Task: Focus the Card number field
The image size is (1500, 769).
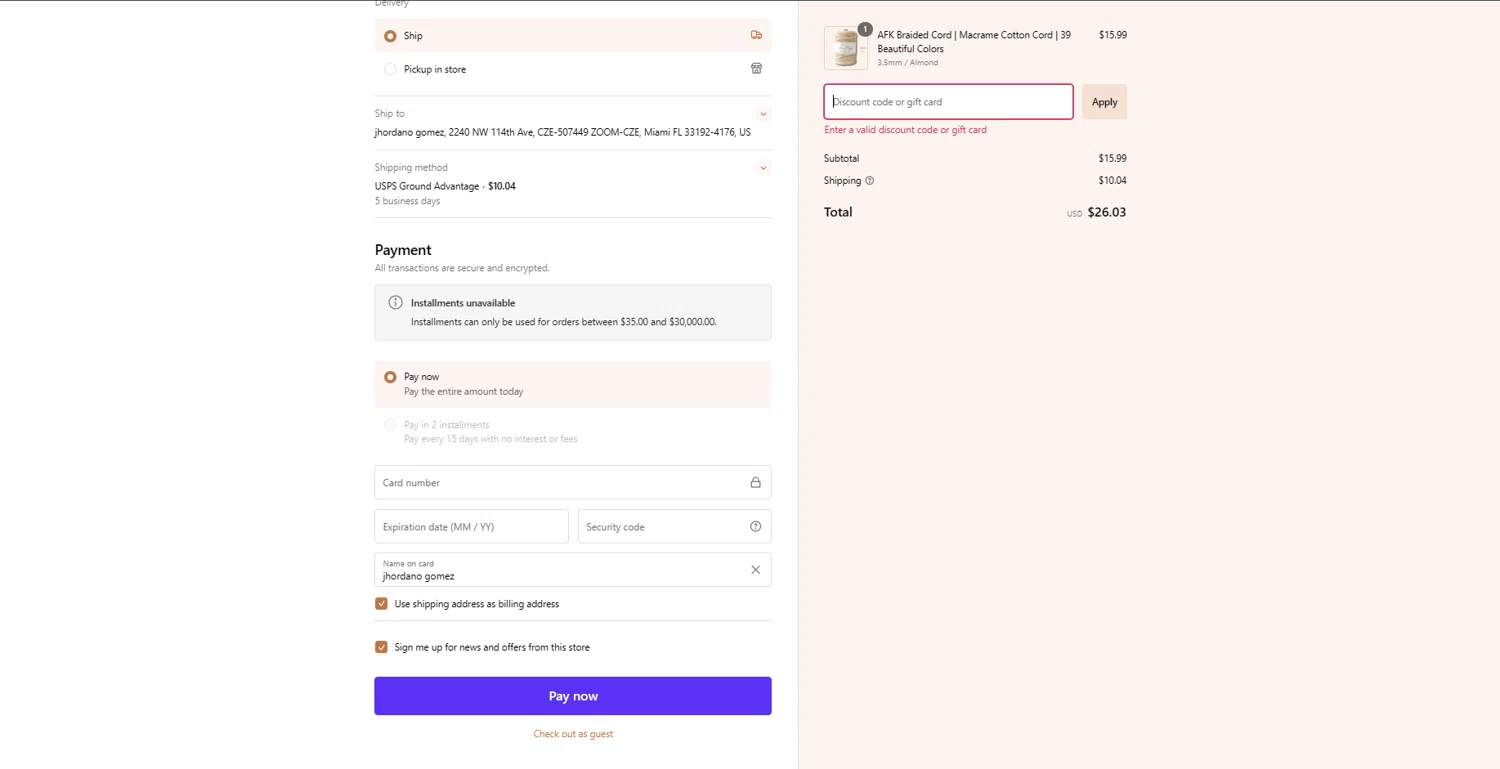Action: tap(560, 483)
